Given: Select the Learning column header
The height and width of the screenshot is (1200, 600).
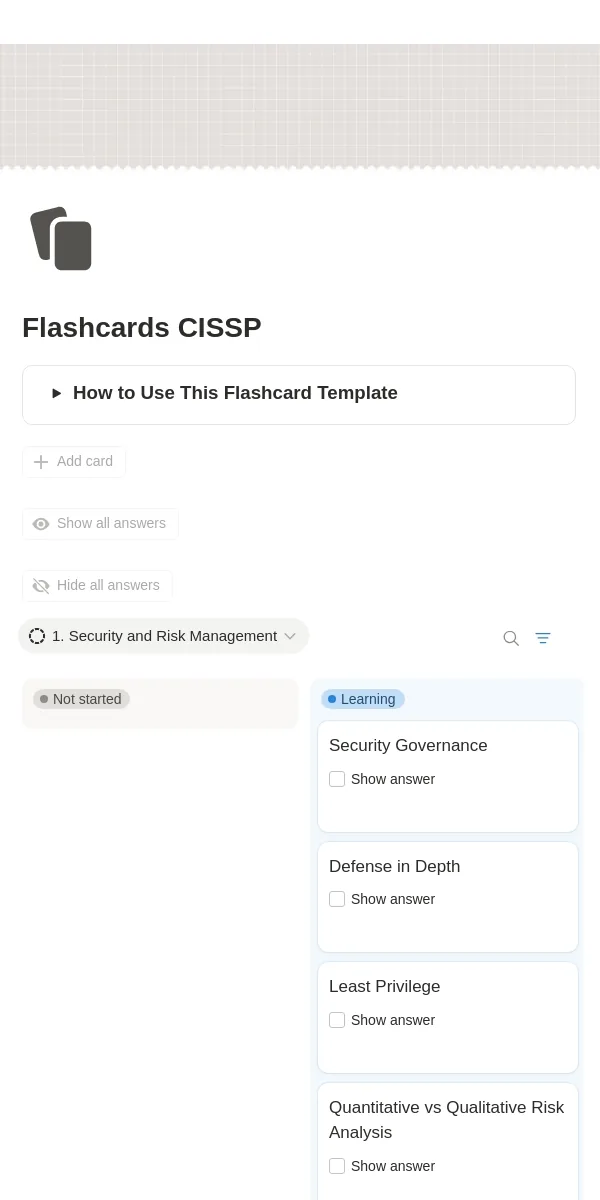Looking at the screenshot, I should [x=363, y=699].
